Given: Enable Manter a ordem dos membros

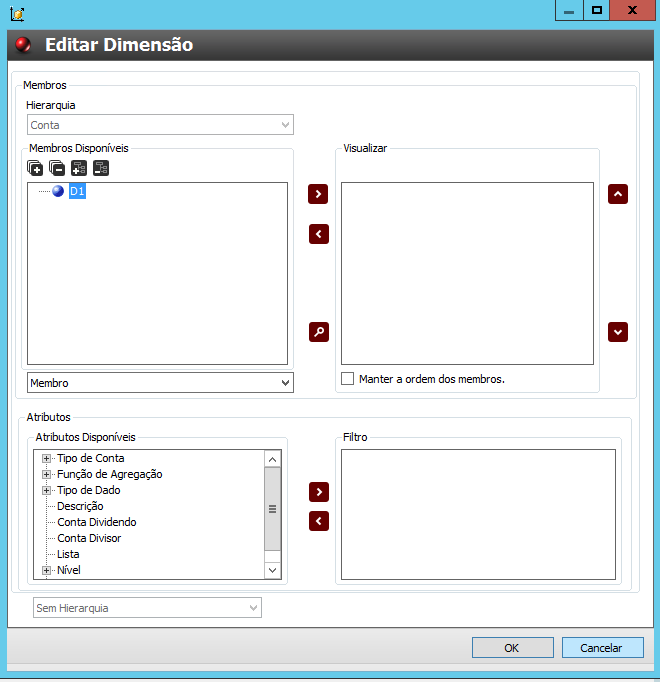Looking at the screenshot, I should [x=347, y=378].
